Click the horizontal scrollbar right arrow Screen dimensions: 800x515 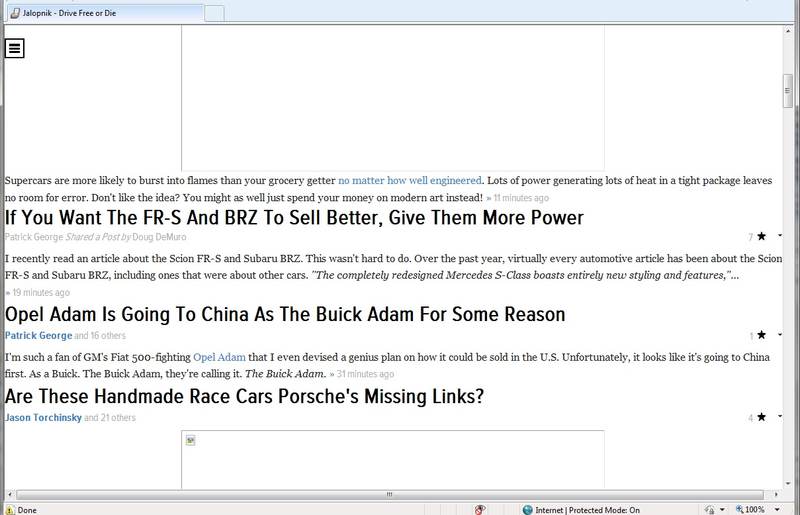click(776, 495)
